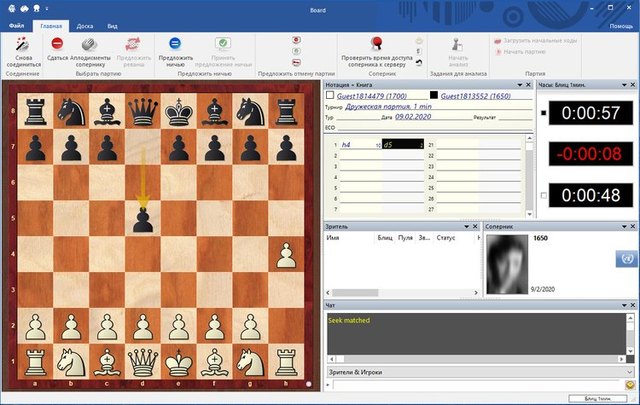Open the Доска ribbon tab

[85, 26]
